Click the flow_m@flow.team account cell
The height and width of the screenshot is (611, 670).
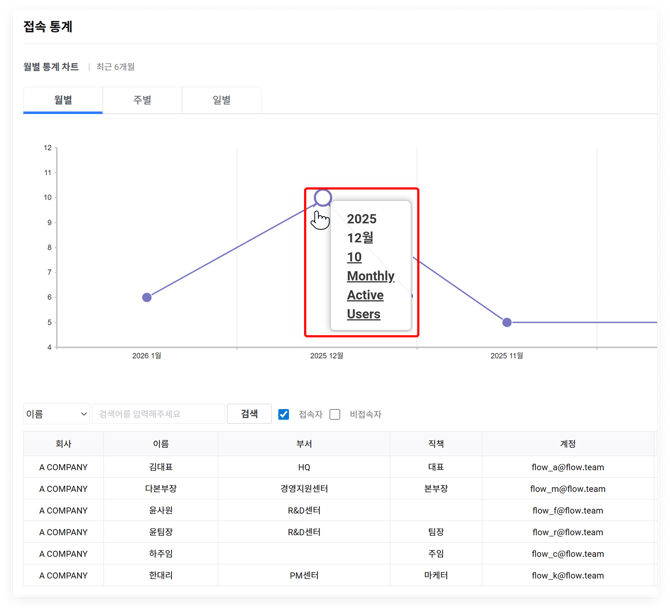(x=567, y=489)
